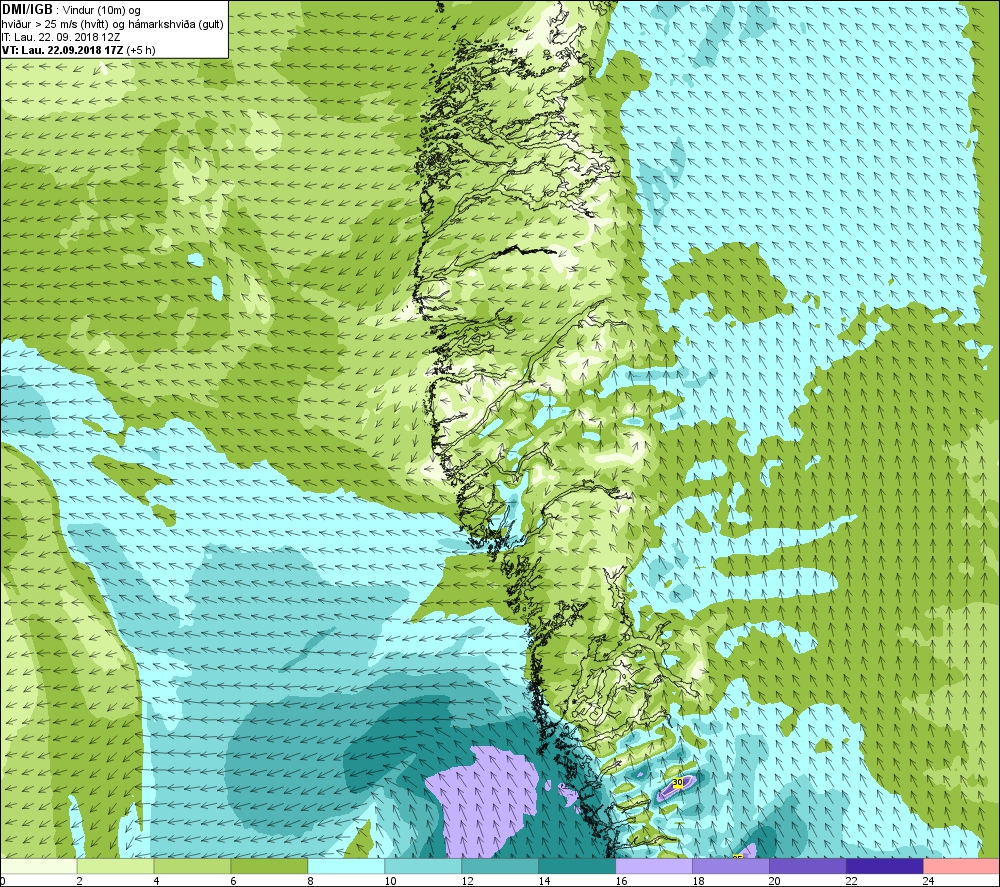
Task: Click the 'DMI/IGB' title text
Action: 27,10
